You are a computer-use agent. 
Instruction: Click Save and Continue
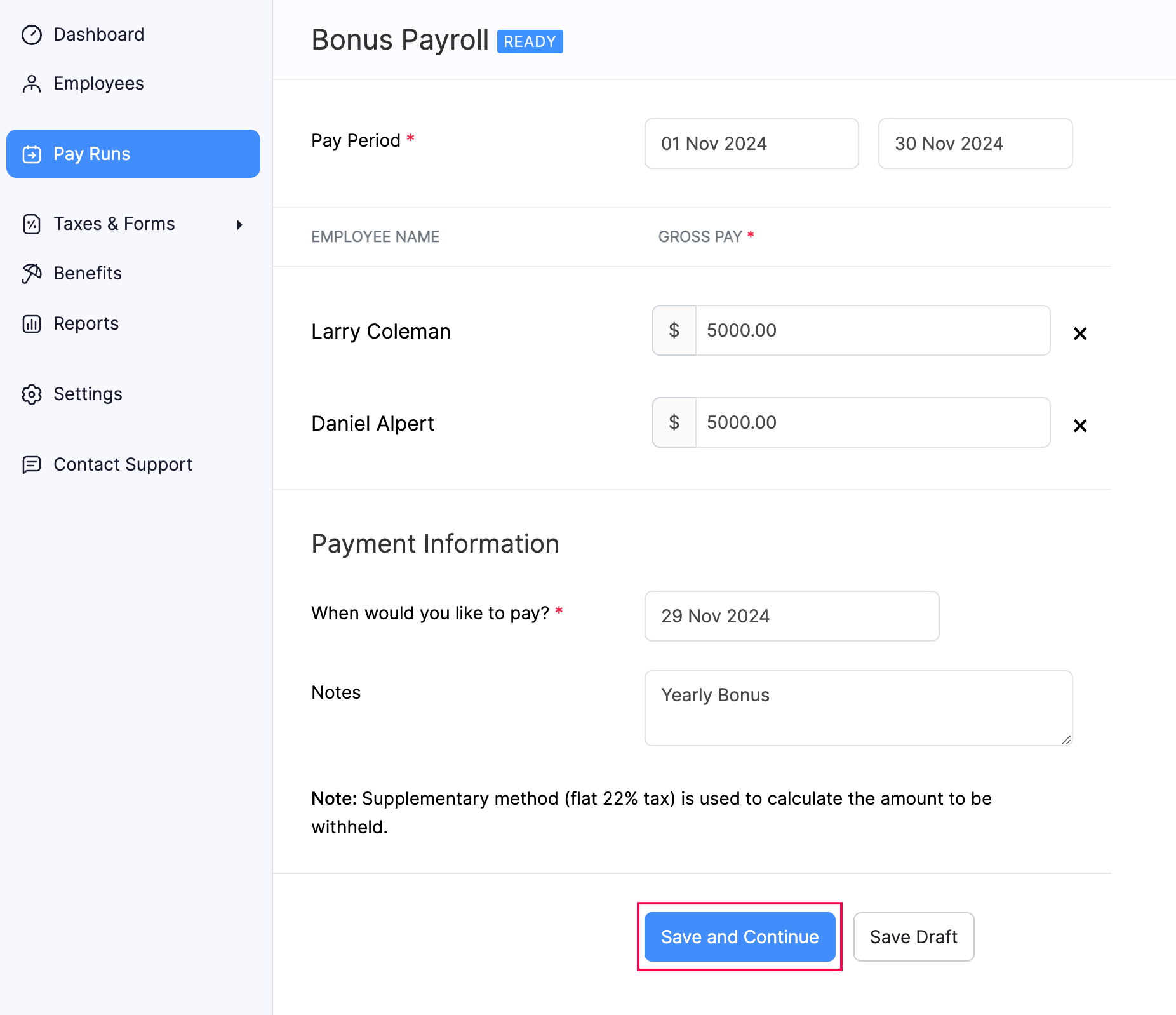click(739, 936)
